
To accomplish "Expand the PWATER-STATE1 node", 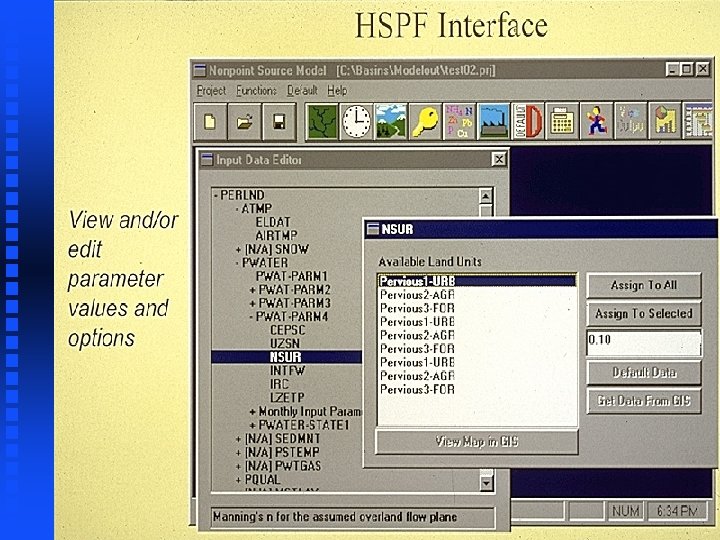I will point(253,426).
